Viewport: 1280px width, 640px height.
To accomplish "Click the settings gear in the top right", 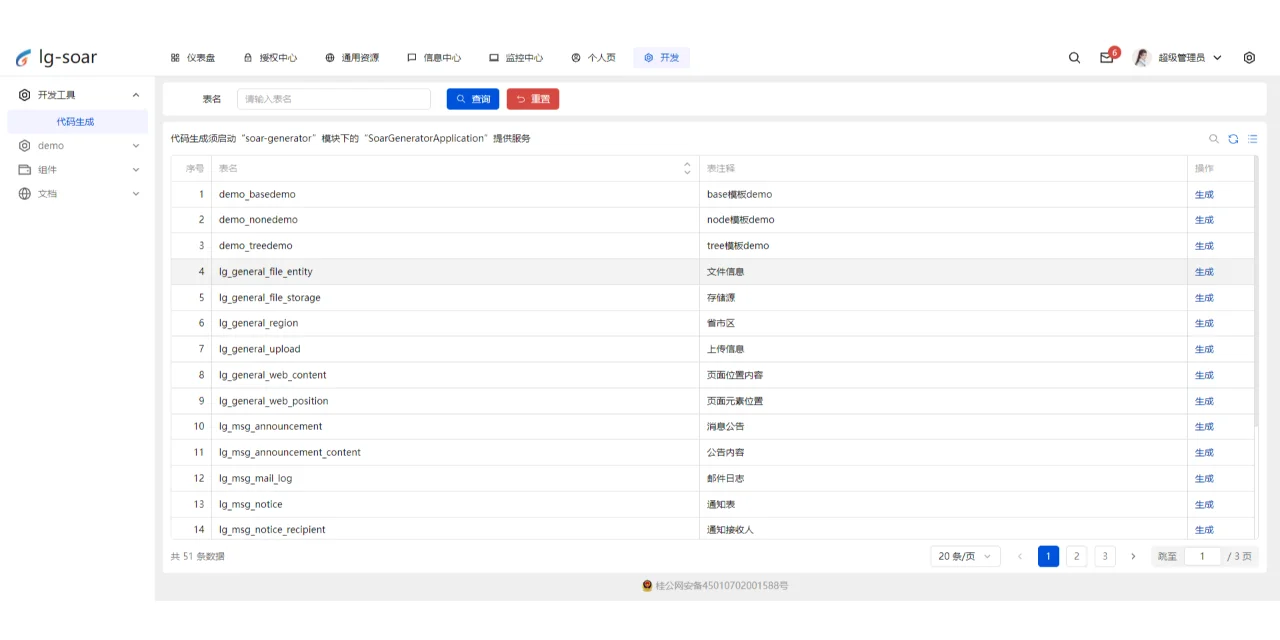I will click(x=1249, y=57).
